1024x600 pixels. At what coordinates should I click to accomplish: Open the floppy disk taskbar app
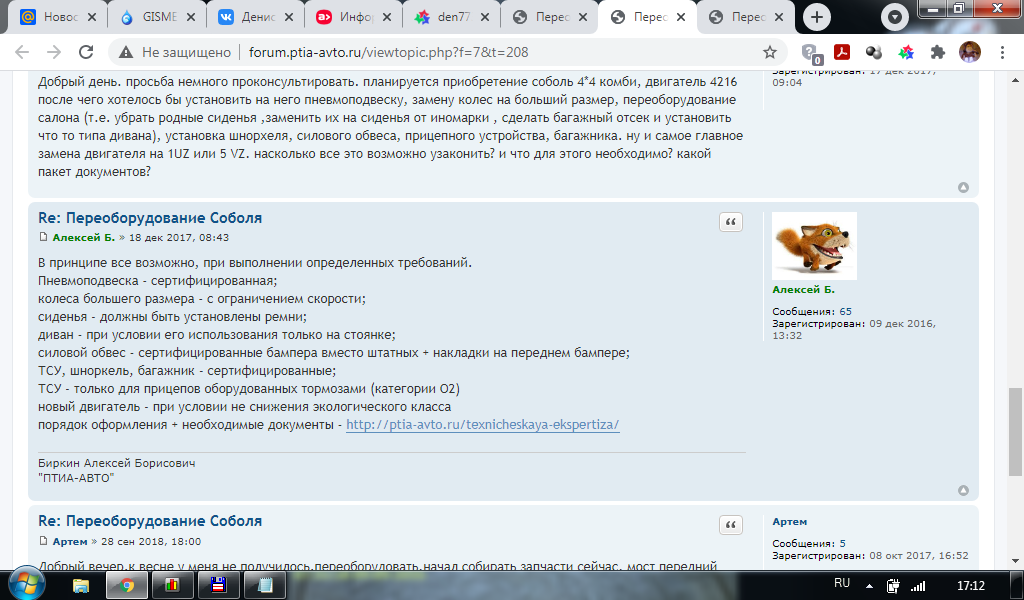coord(218,585)
